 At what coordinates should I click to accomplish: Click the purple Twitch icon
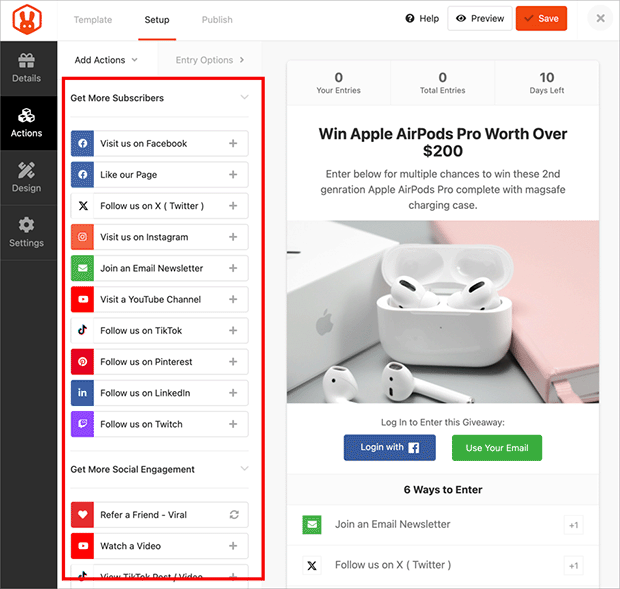(x=82, y=424)
